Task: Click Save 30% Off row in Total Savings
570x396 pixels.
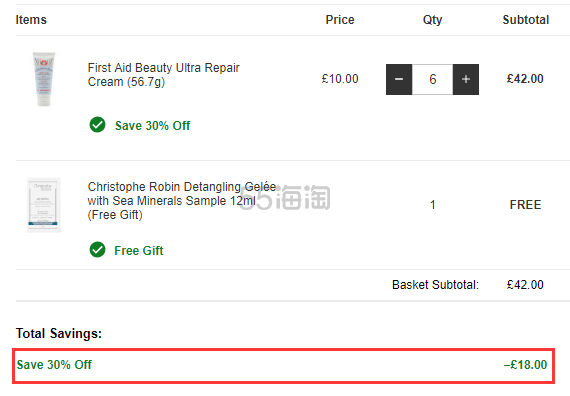Action: (x=284, y=365)
